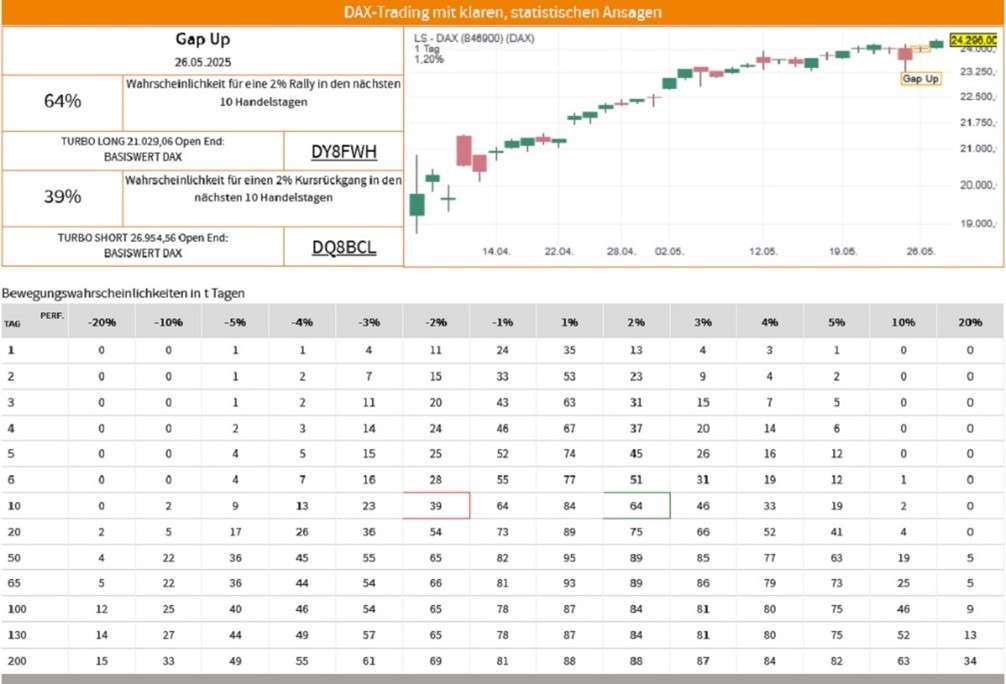Image resolution: width=1006 pixels, height=684 pixels.
Task: Select the Gap Up title heading
Action: [203, 39]
